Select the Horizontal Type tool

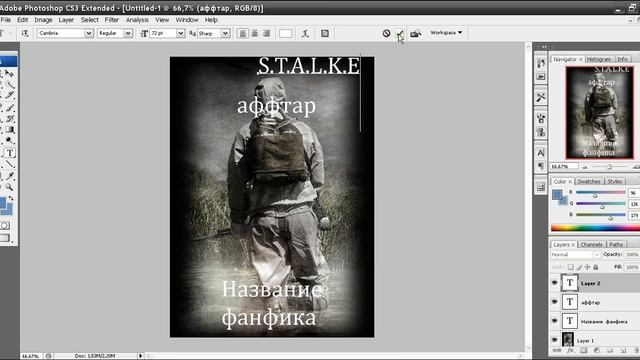click(10, 153)
